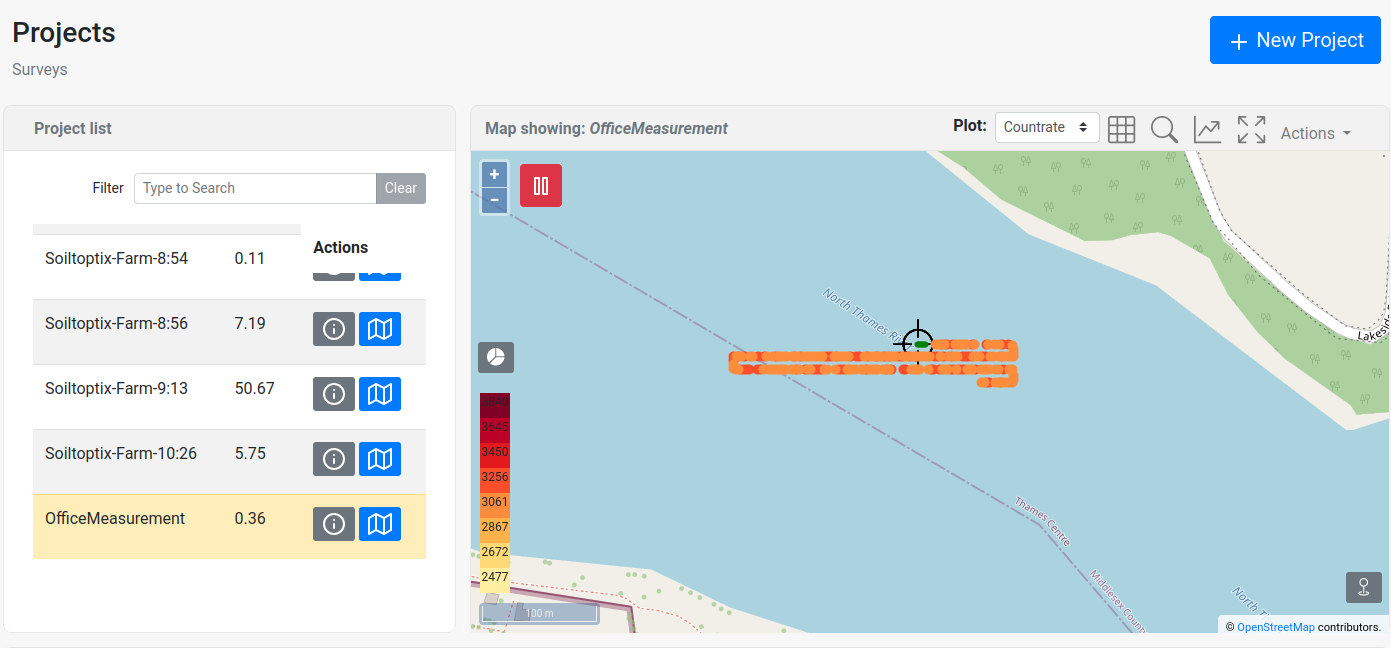Click the New Project button

point(1295,40)
